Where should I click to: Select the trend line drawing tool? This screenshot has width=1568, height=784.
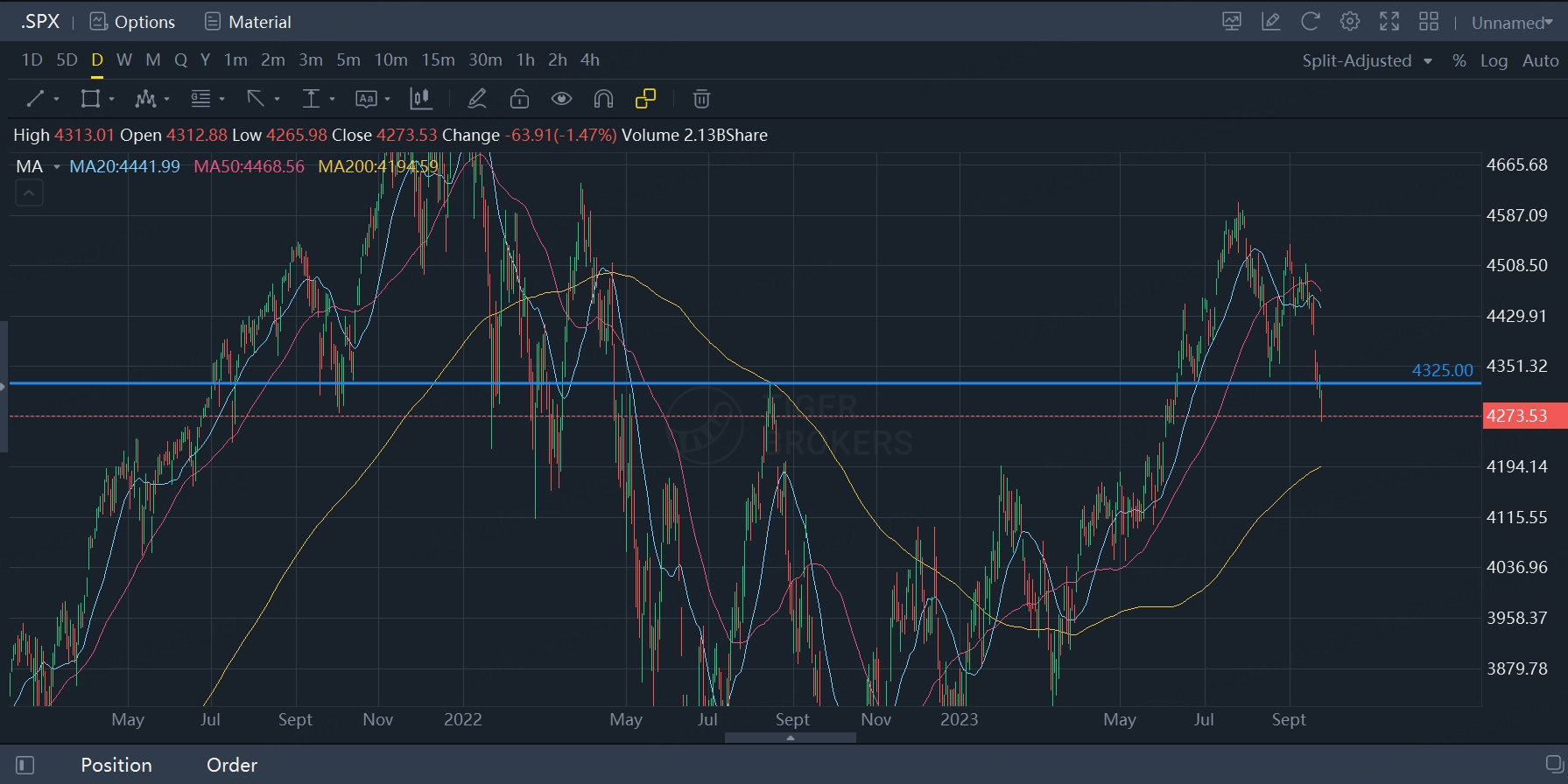coord(35,99)
